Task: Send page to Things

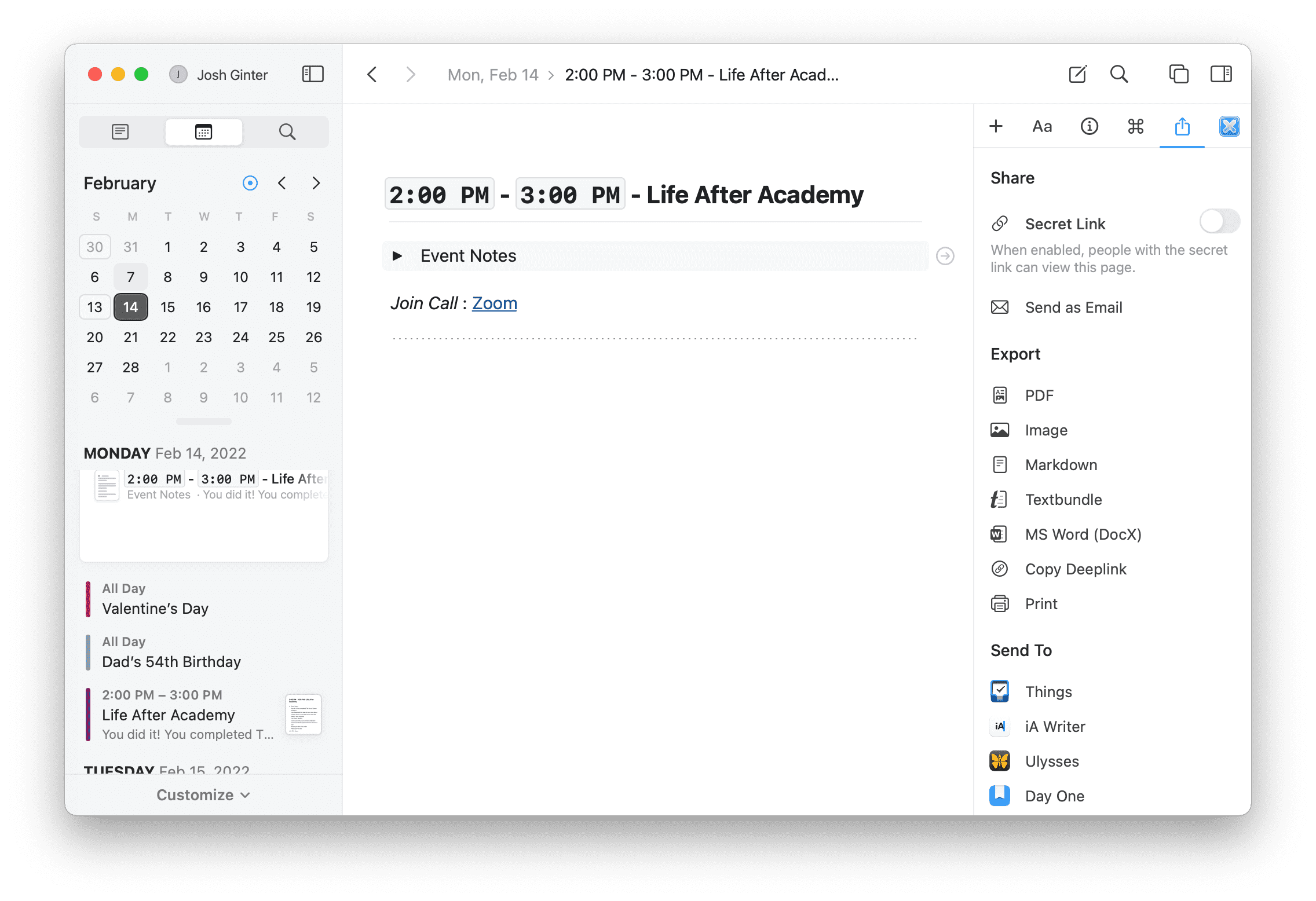Action: coord(1032,692)
